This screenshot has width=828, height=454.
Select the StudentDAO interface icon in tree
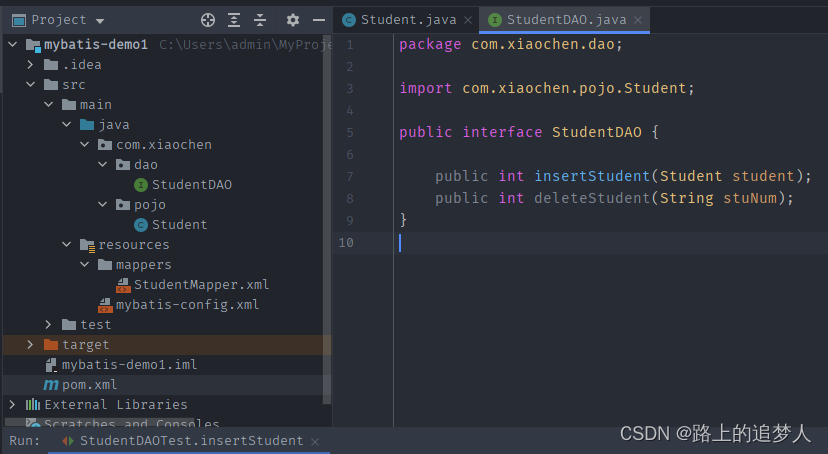(x=140, y=185)
